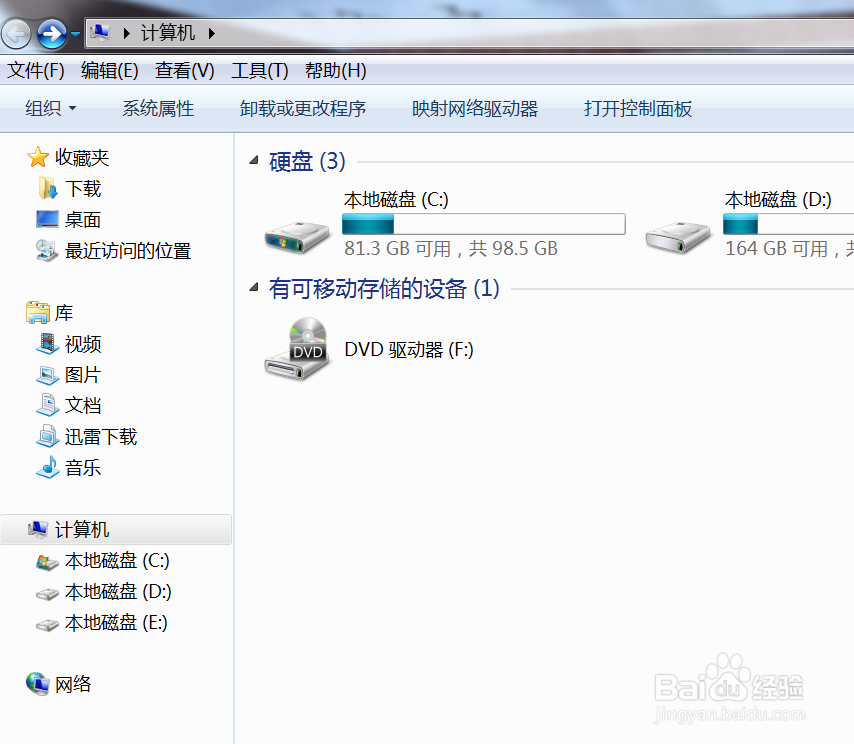This screenshot has height=744, width=854.
Task: Open the 帮助(H) menu
Action: coord(336,70)
